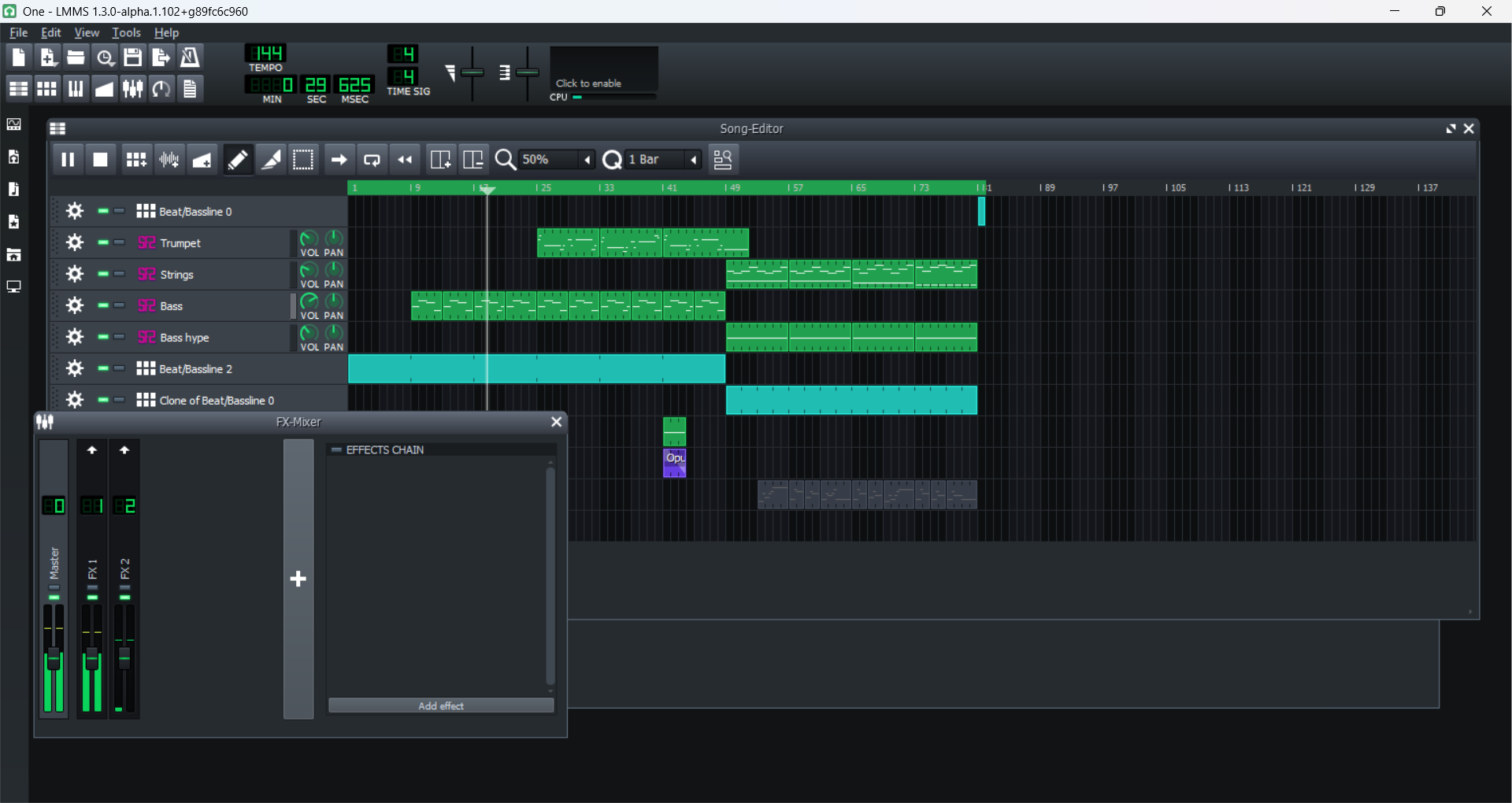This screenshot has height=803, width=1512.
Task: Click the Bass hype track name button
Action: tap(213, 337)
